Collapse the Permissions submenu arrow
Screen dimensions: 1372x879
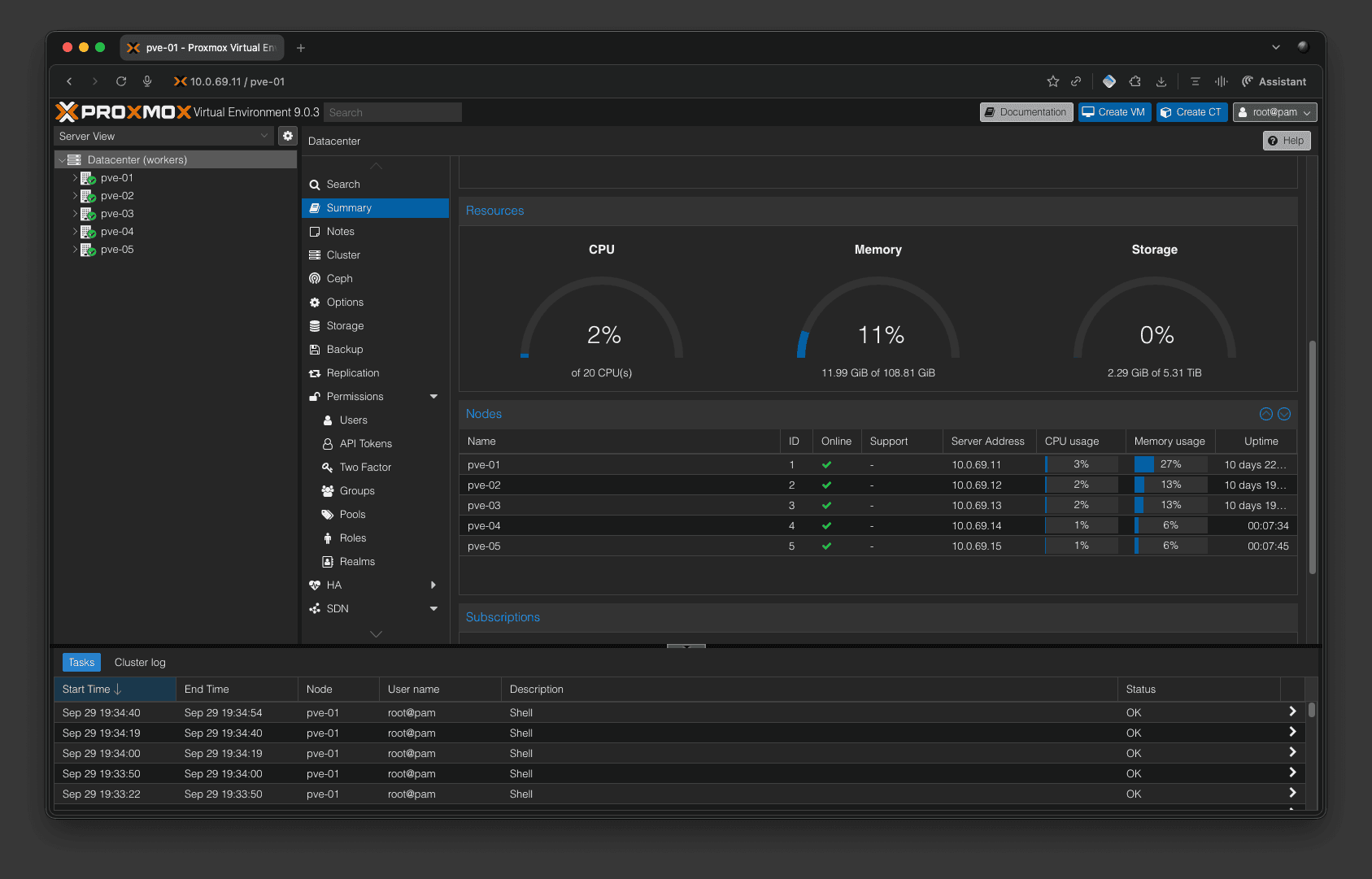pyautogui.click(x=433, y=397)
